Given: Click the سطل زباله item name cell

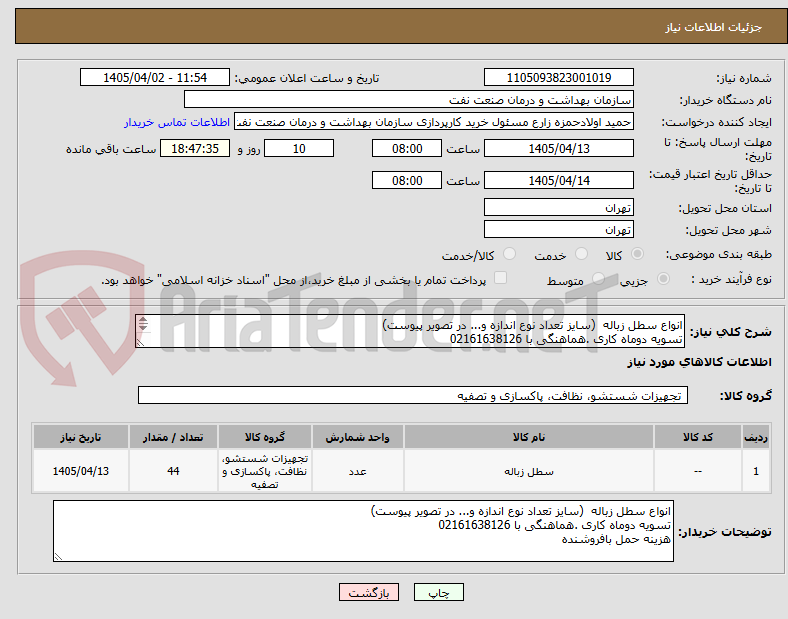Looking at the screenshot, I should (529, 471).
